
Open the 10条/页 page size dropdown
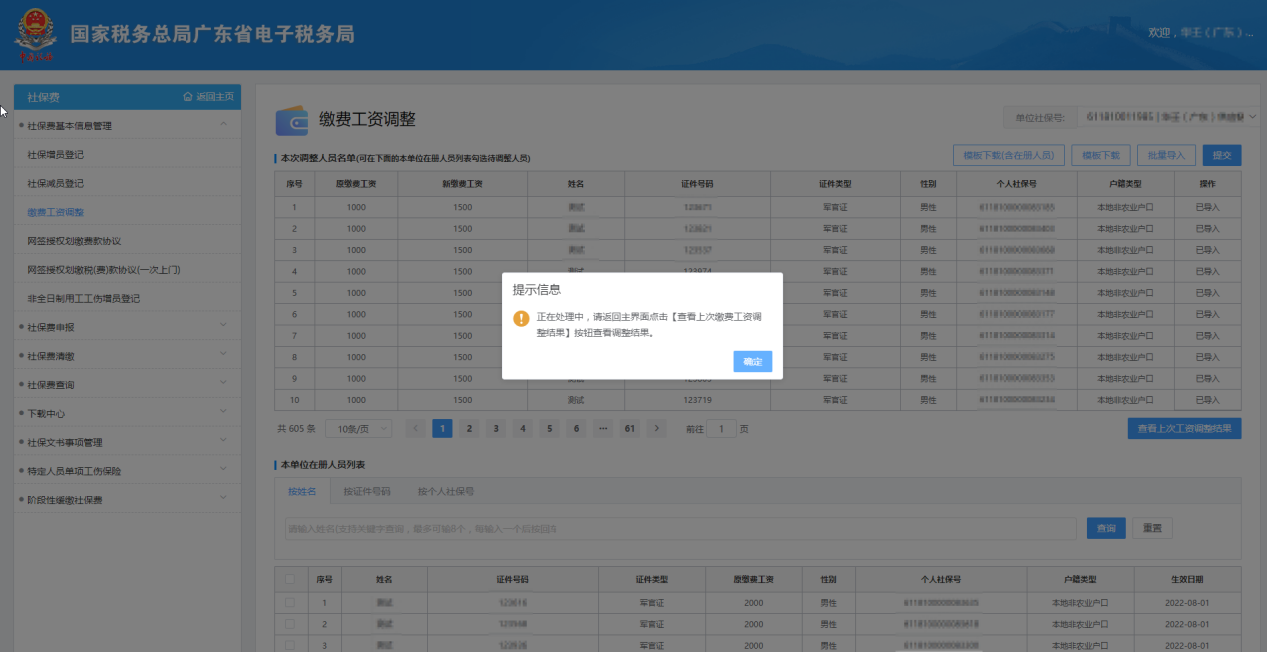click(359, 428)
